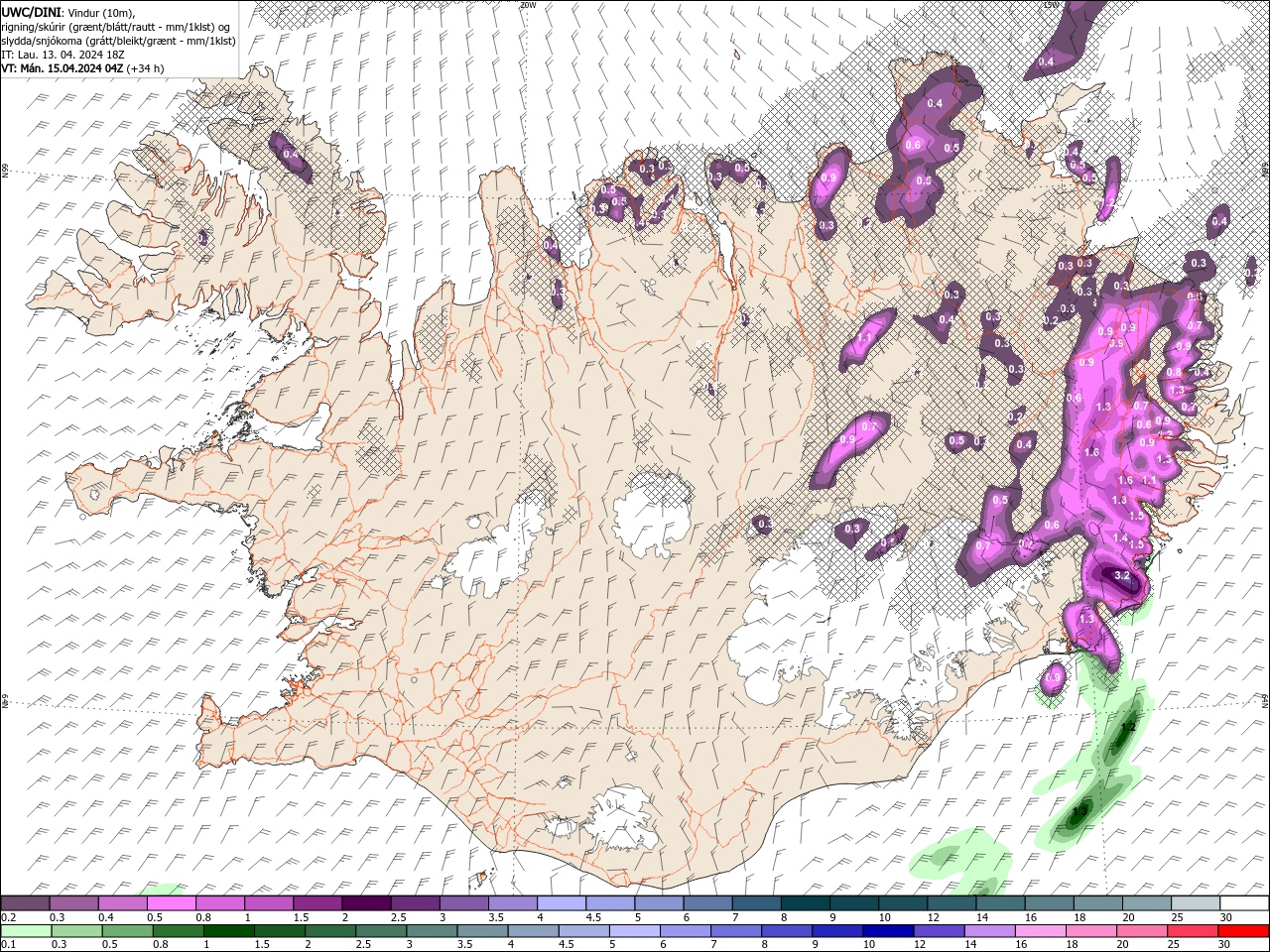Select the bright pink upper swatch labeled 0.5
The width and height of the screenshot is (1270, 952).
(171, 903)
